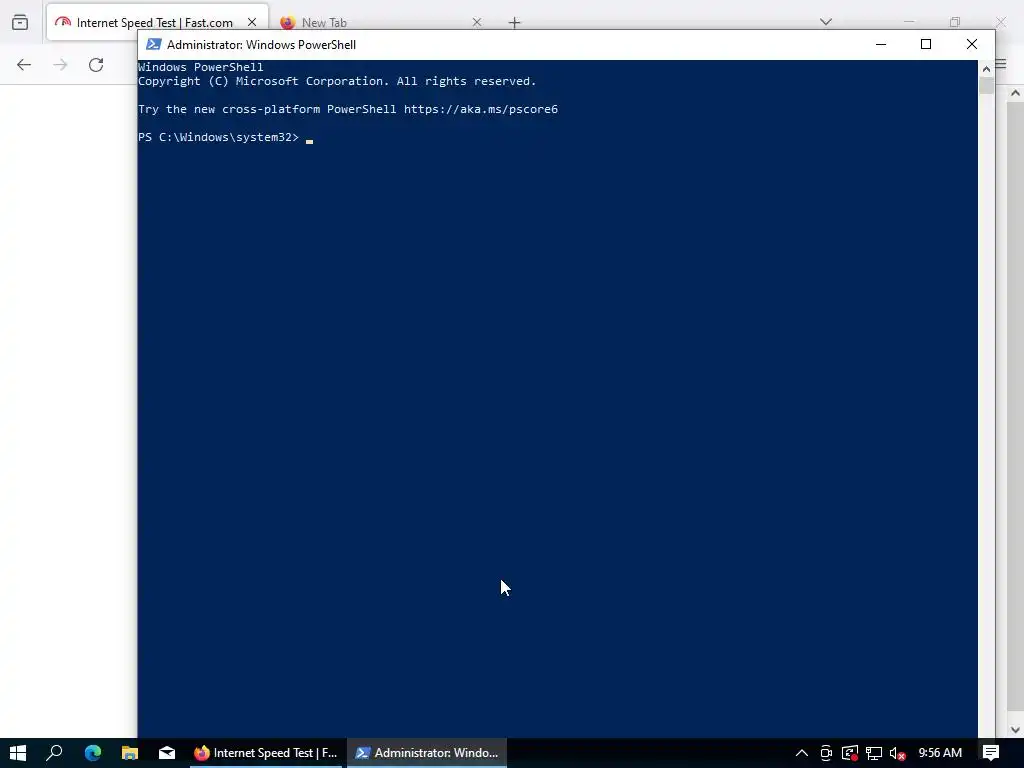This screenshot has height=768, width=1024.
Task: Open the clock showing 9:56 AM
Action: [x=940, y=753]
